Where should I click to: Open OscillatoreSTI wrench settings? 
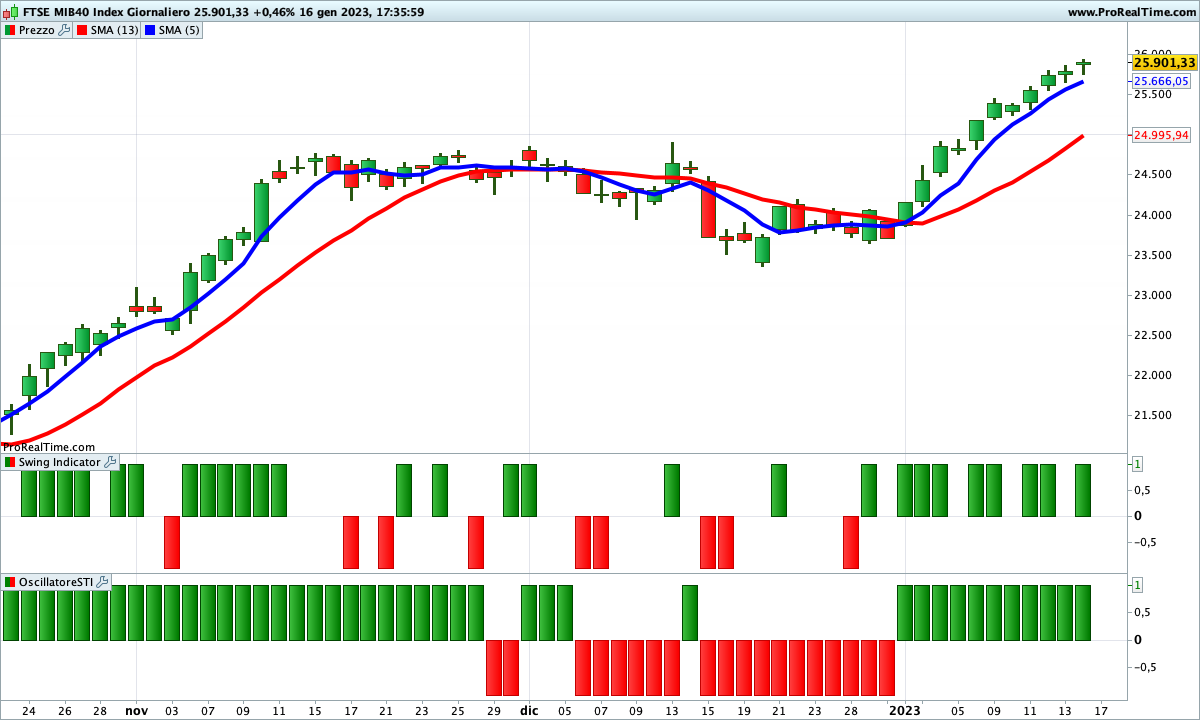[102, 582]
